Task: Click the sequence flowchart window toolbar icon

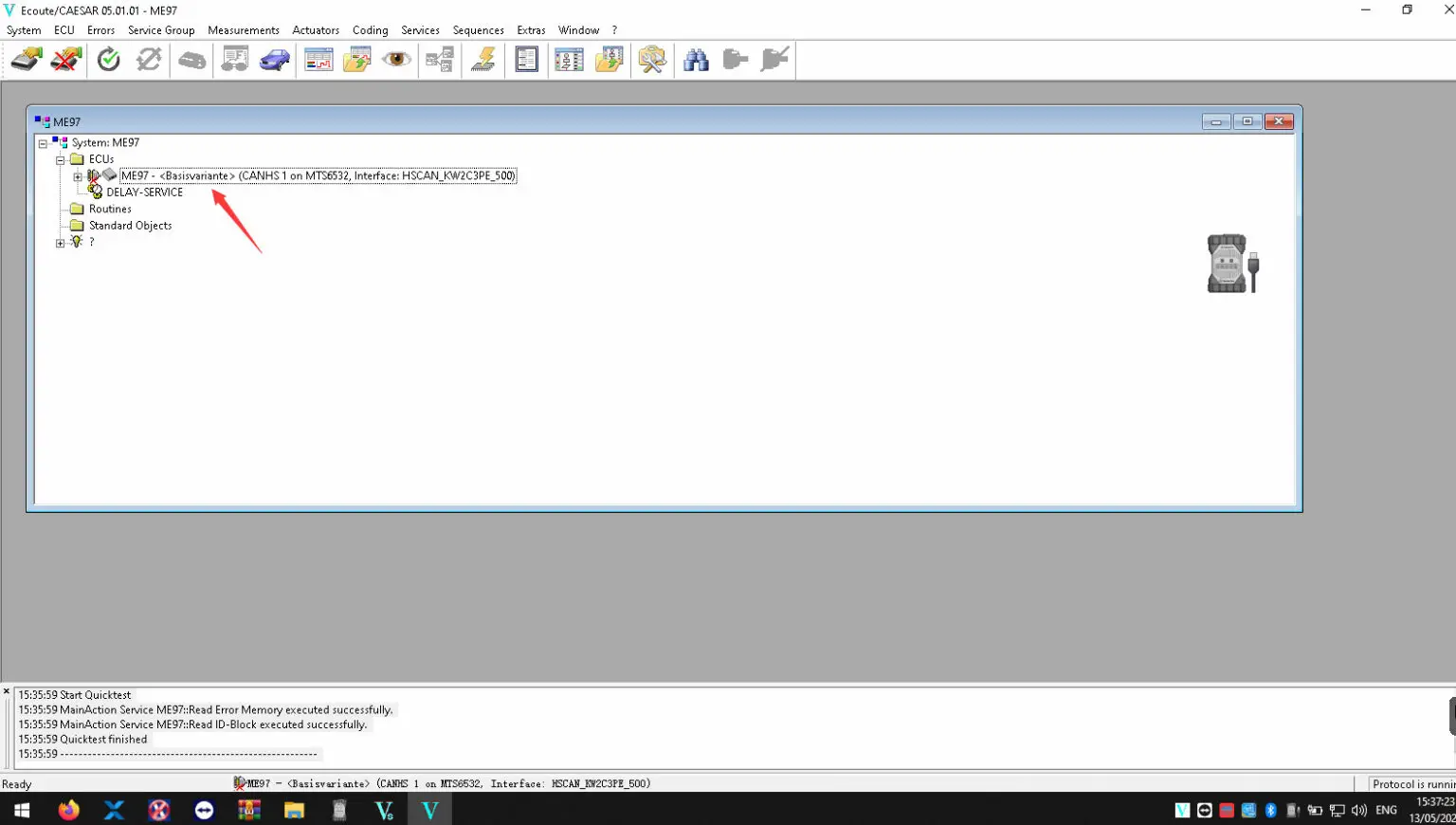Action: click(x=569, y=60)
